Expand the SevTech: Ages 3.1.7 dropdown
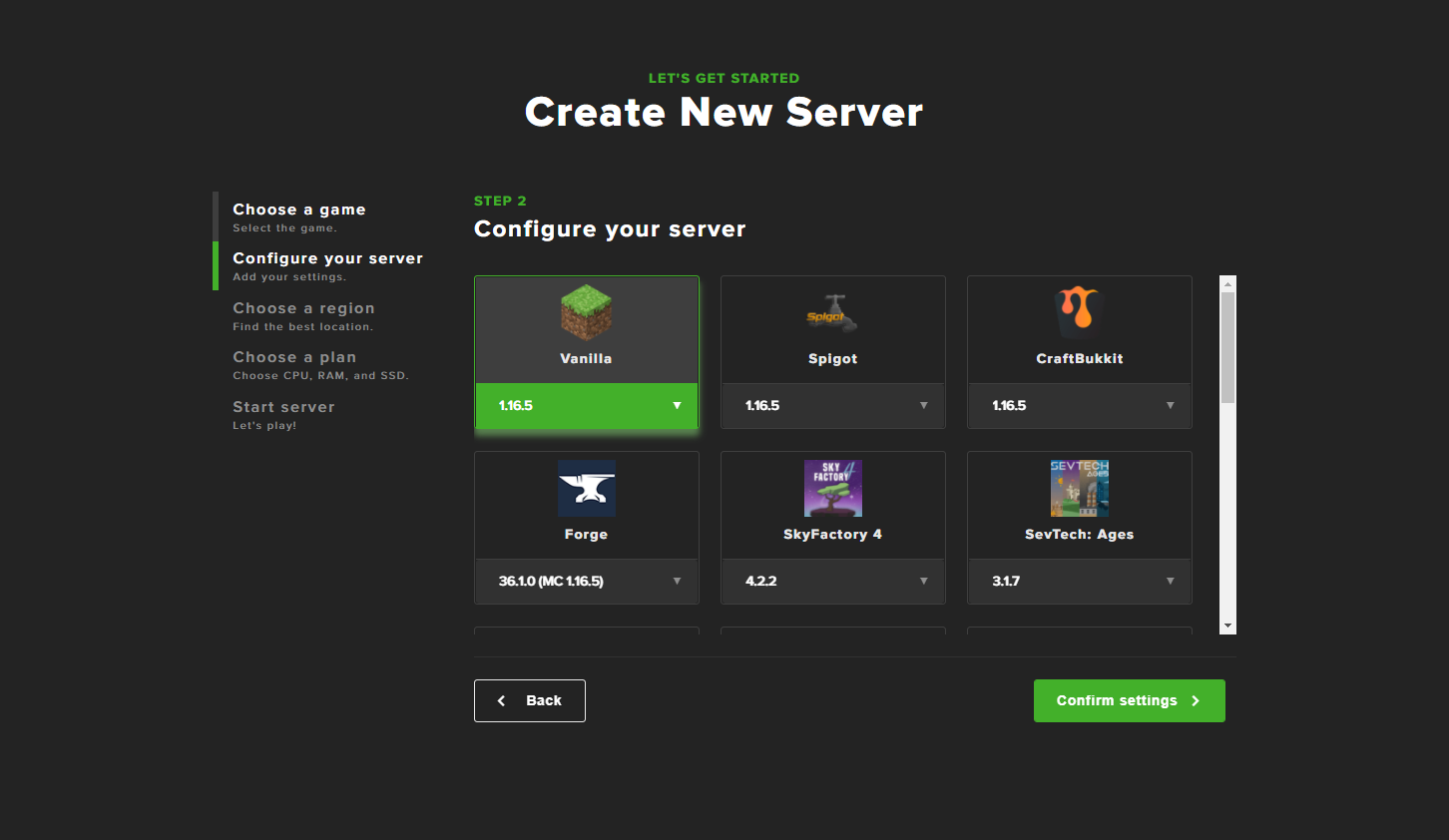 pos(1080,582)
